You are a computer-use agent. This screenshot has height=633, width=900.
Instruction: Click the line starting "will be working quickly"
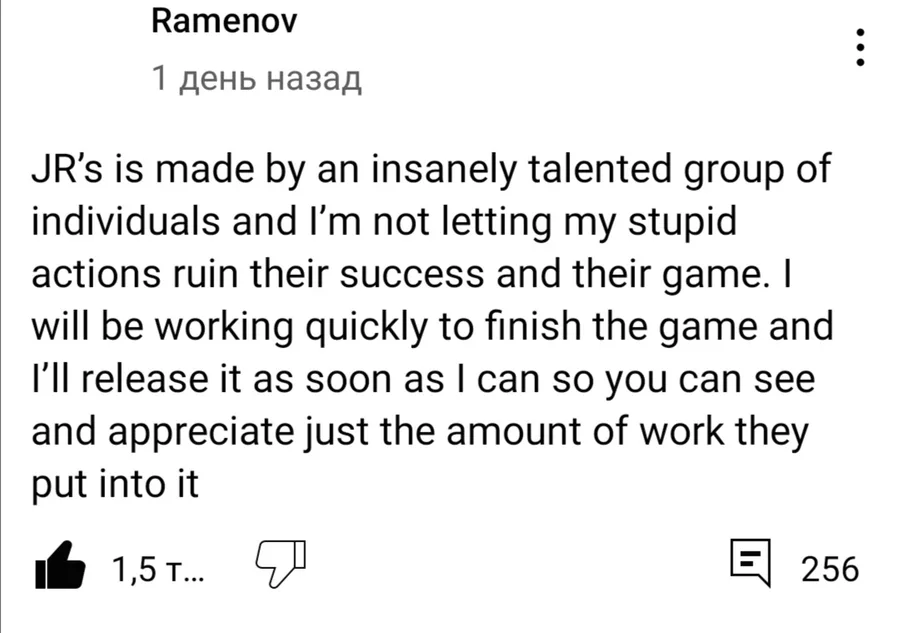[432, 327]
